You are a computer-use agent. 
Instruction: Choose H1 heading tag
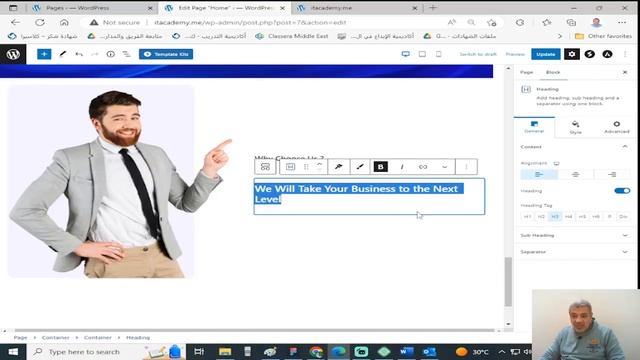(527, 216)
